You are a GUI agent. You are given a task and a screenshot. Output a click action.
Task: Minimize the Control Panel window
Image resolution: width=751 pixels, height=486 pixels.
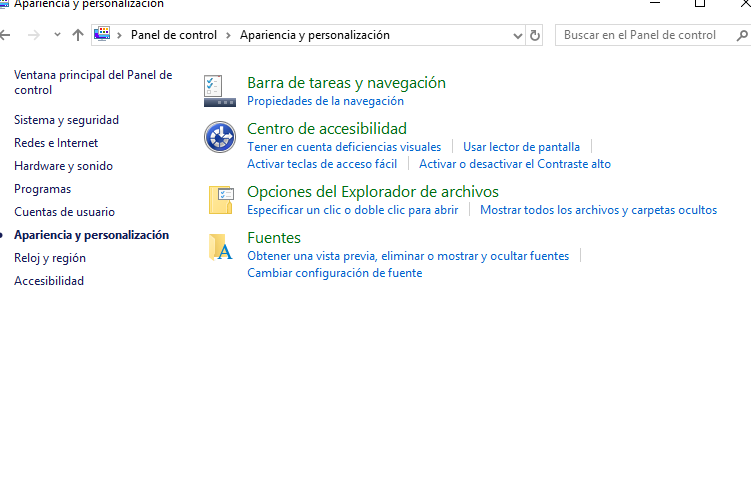(655, 3)
